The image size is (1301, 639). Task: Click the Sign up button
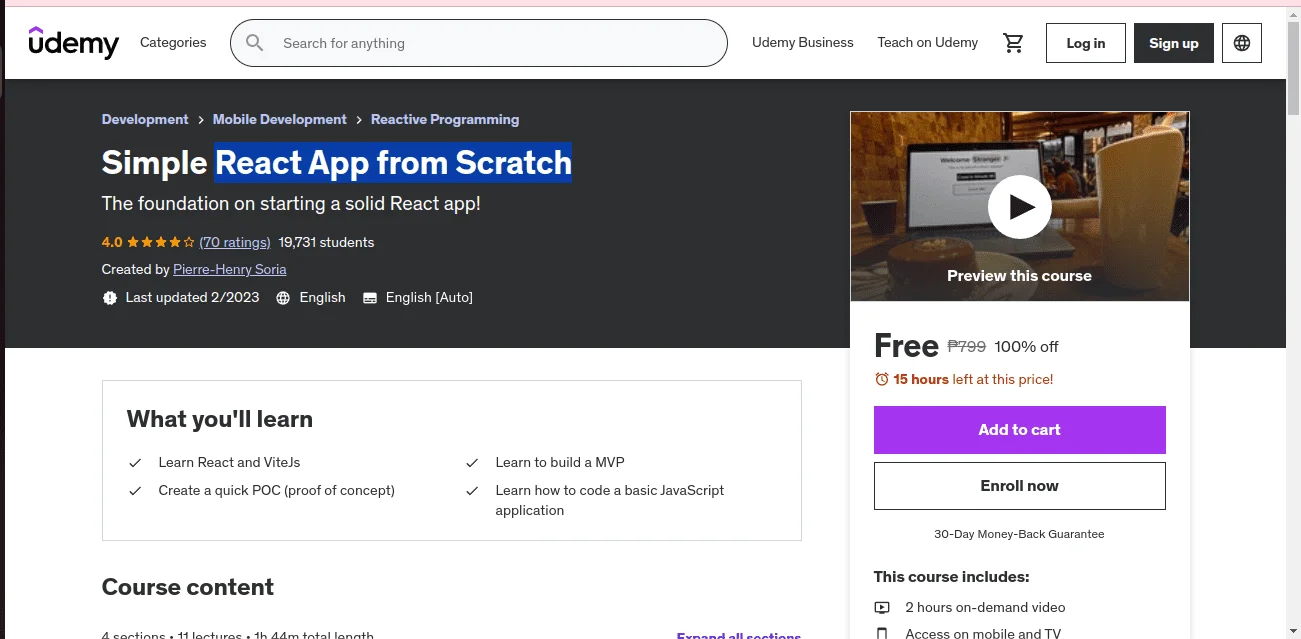tap(1174, 43)
